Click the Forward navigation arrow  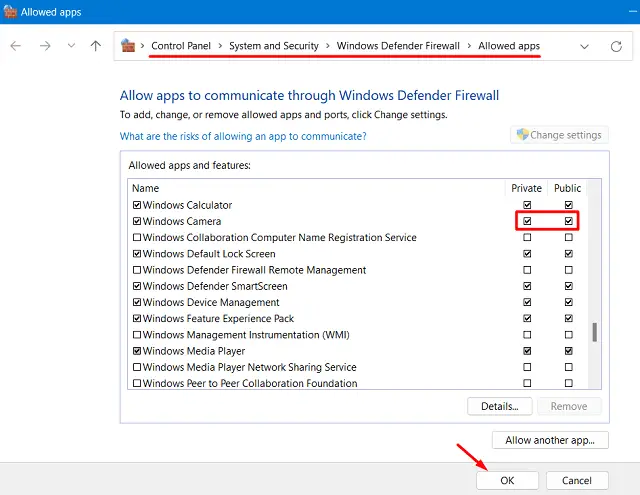pos(45,46)
